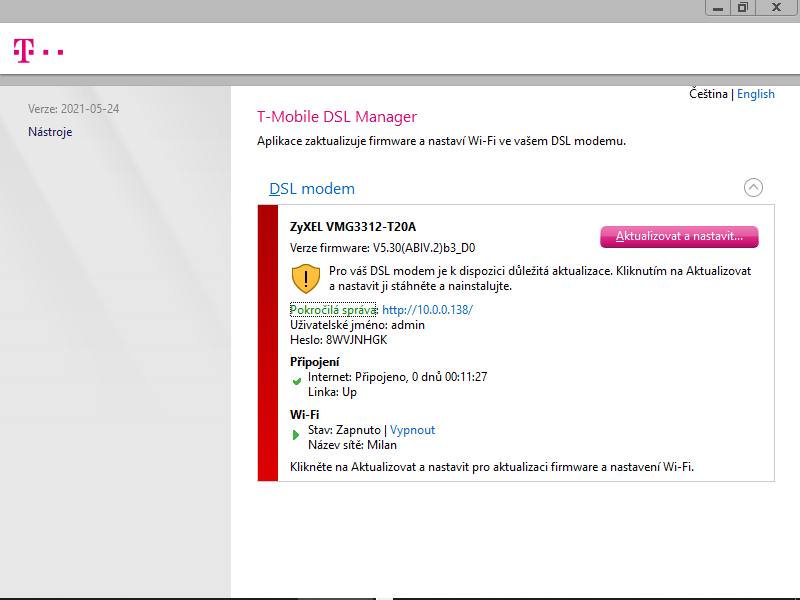Close the DSL Manager window
Screen dimensions: 800x600
click(x=776, y=8)
